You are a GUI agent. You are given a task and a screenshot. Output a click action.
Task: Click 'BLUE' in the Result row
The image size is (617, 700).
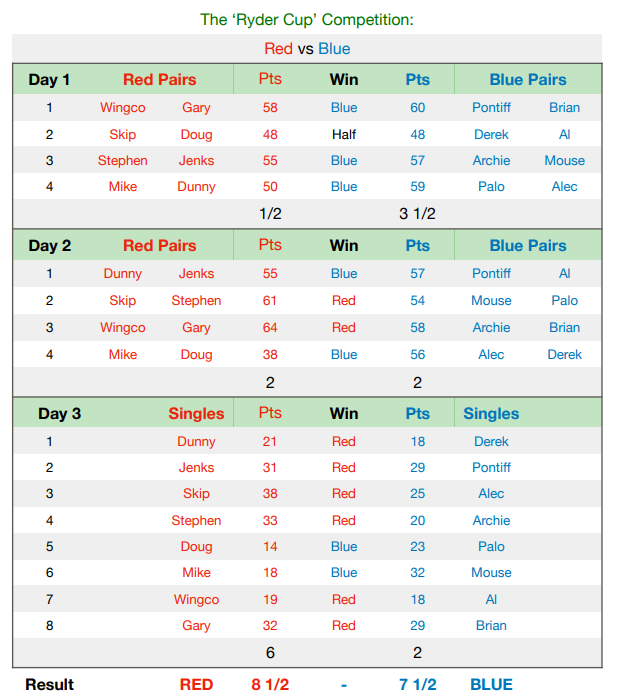[x=491, y=684]
